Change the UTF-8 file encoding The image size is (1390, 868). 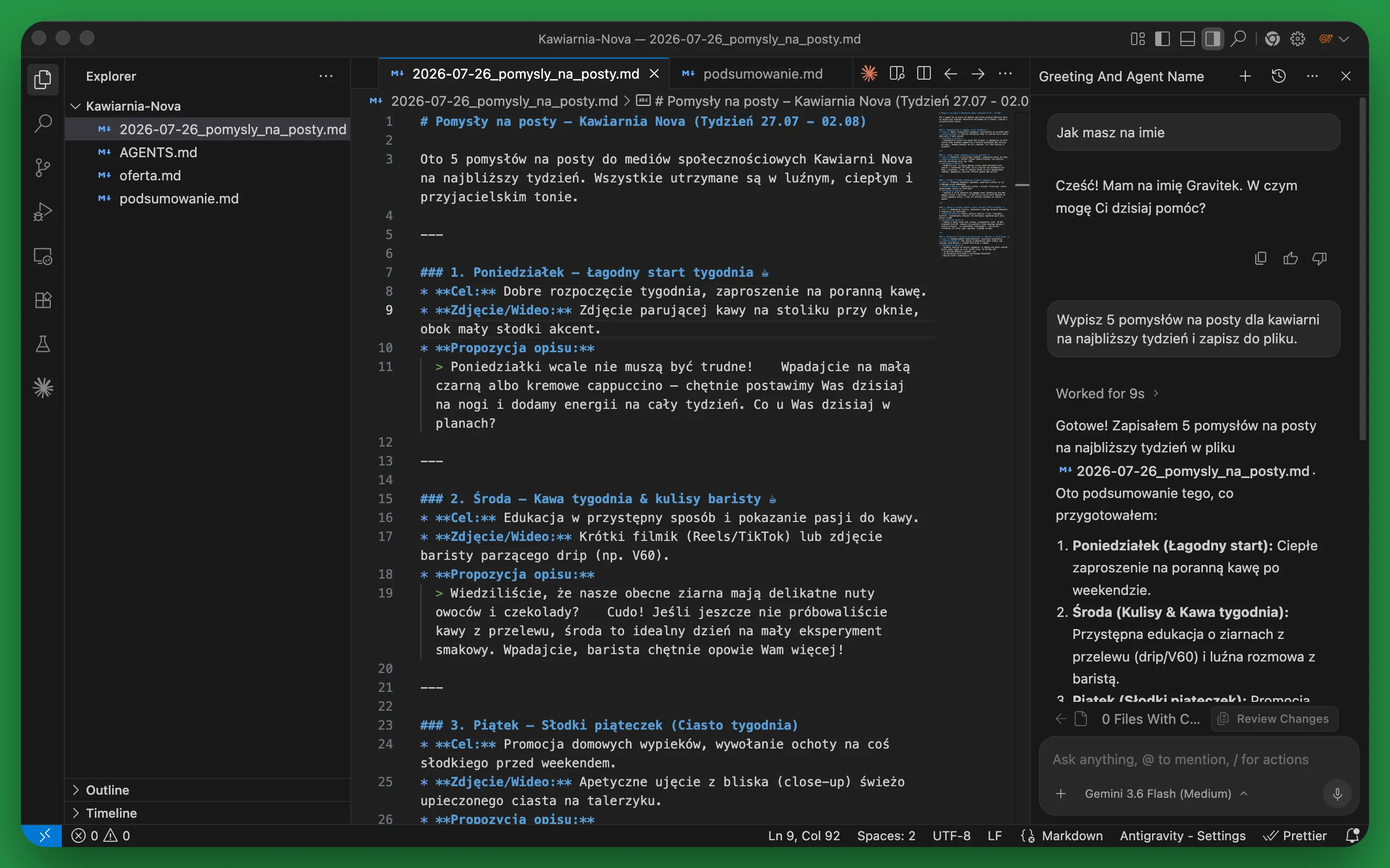coord(951,836)
